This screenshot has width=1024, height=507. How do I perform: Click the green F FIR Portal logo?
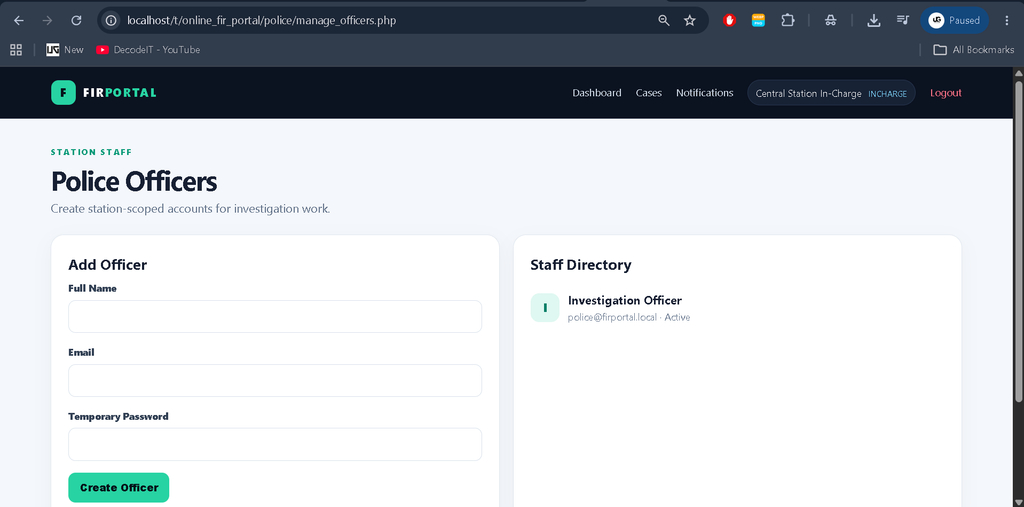pyautogui.click(x=63, y=93)
